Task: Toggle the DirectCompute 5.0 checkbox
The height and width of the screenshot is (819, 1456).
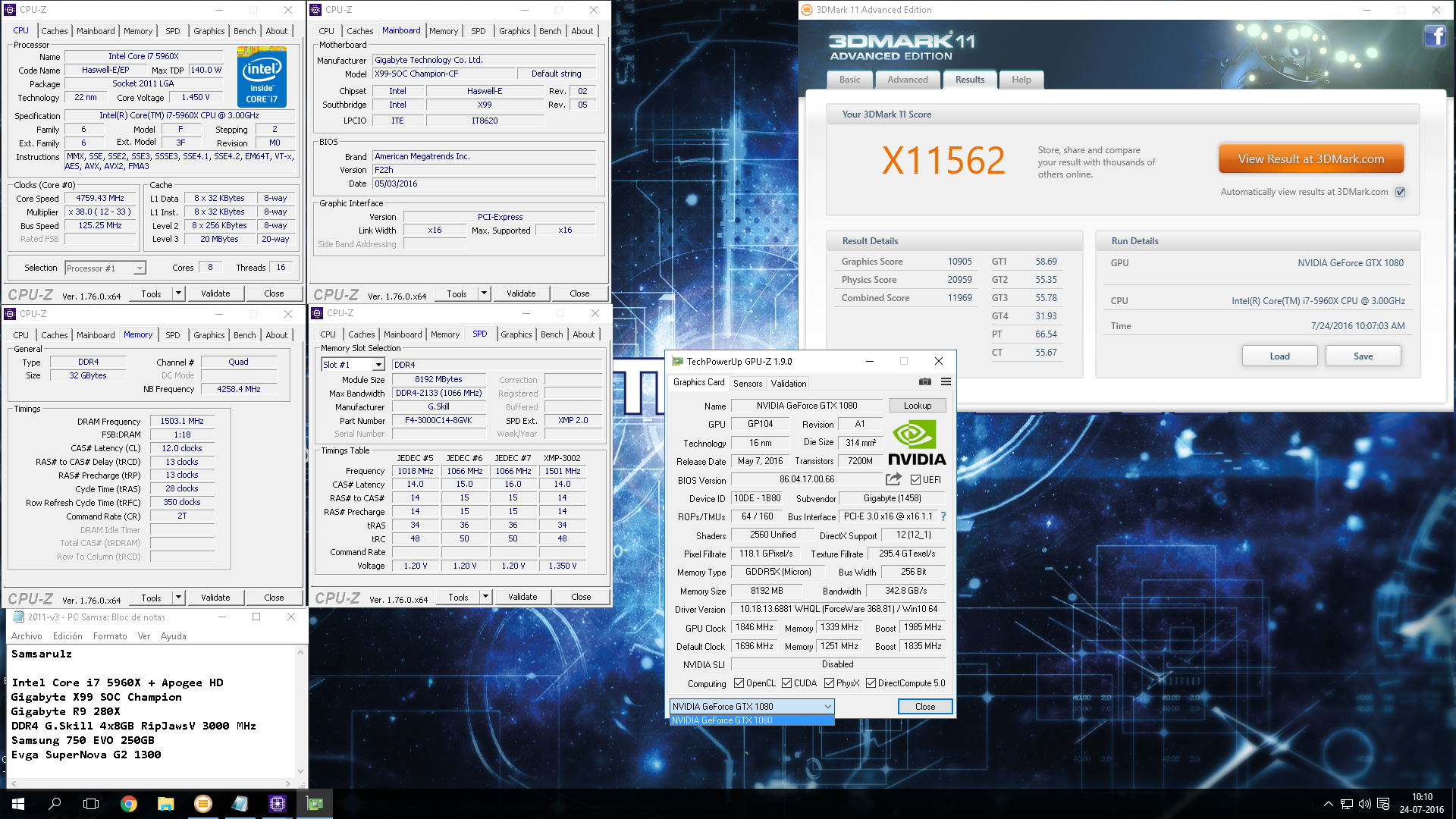Action: (x=871, y=683)
